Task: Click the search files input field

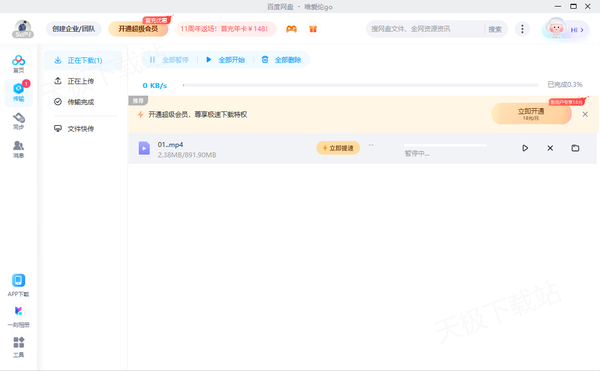Action: (x=425, y=29)
